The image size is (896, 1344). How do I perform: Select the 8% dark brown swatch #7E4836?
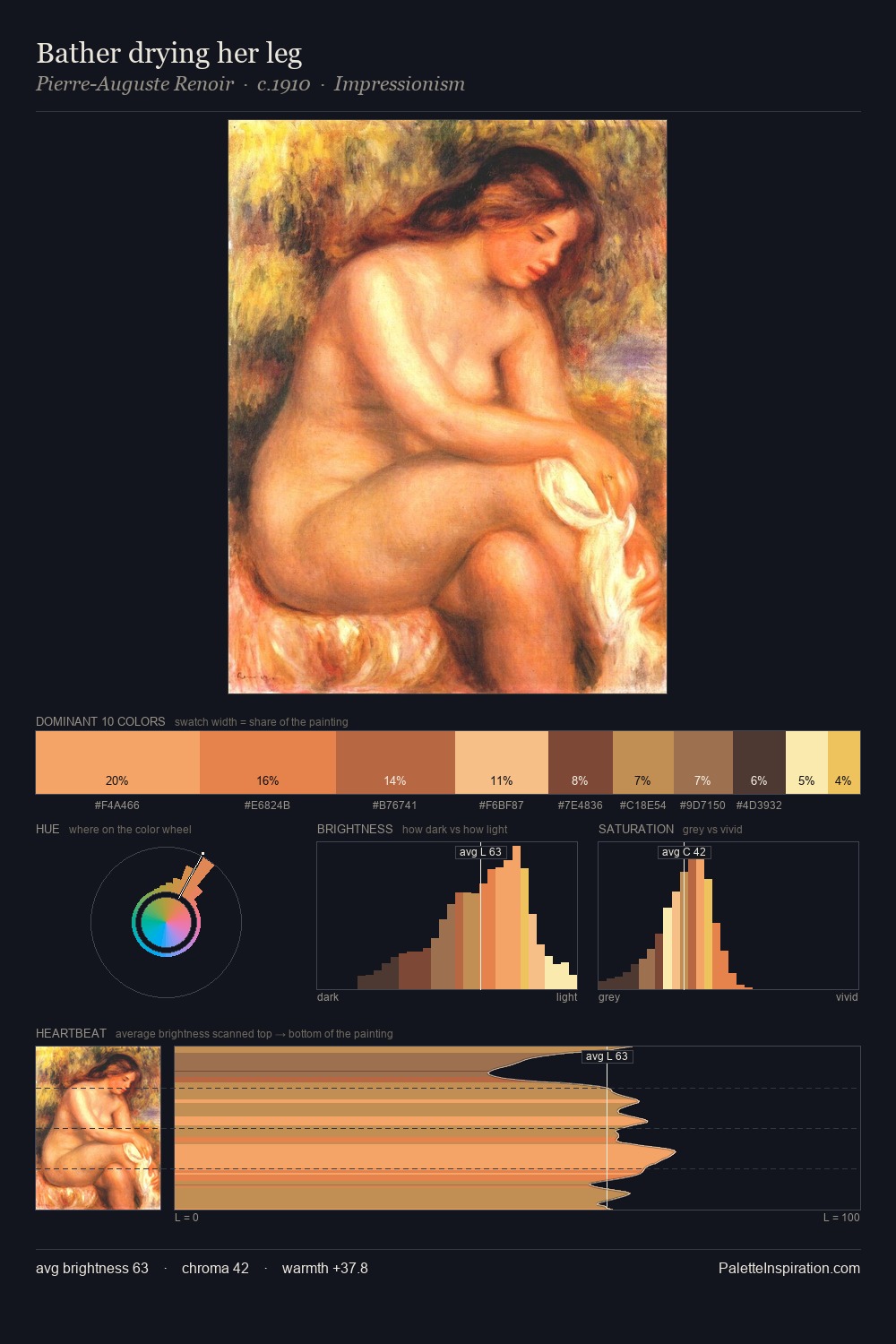[x=581, y=762]
